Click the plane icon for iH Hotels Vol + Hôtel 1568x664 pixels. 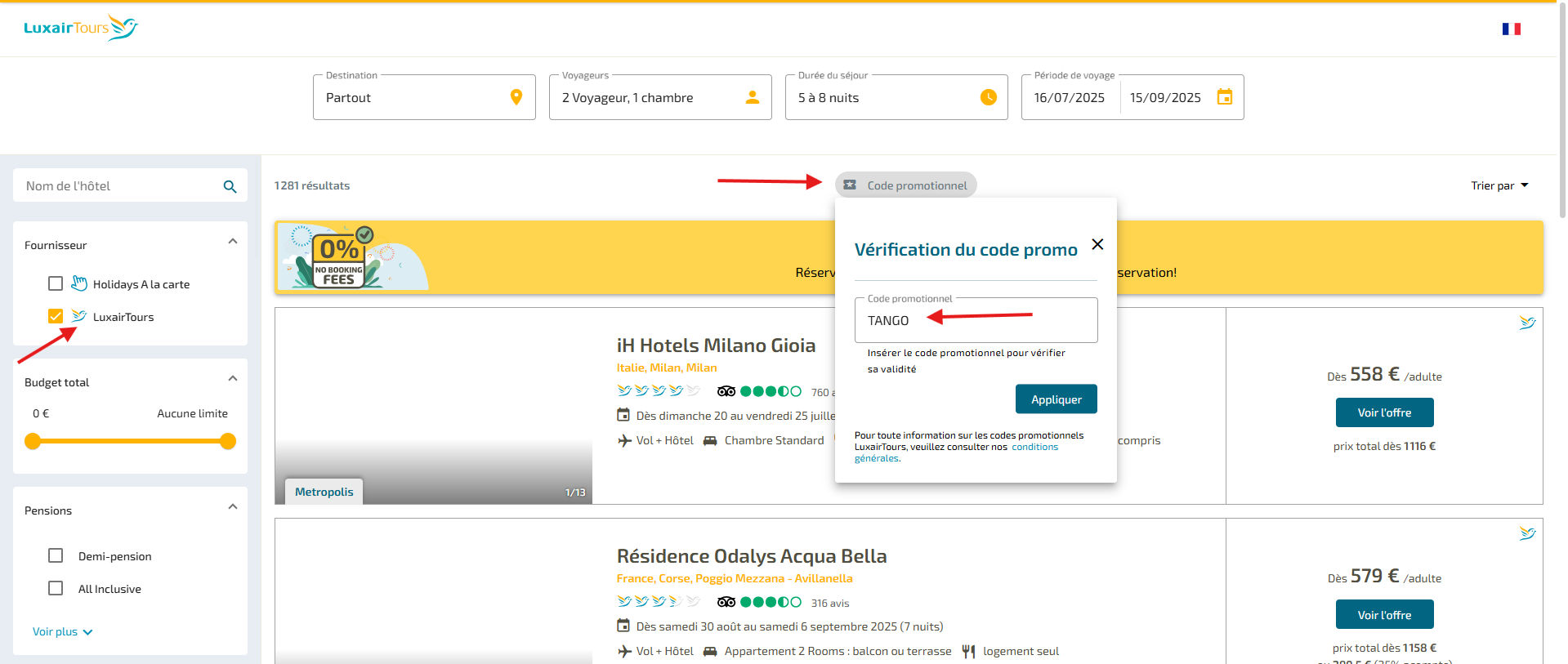pos(624,440)
